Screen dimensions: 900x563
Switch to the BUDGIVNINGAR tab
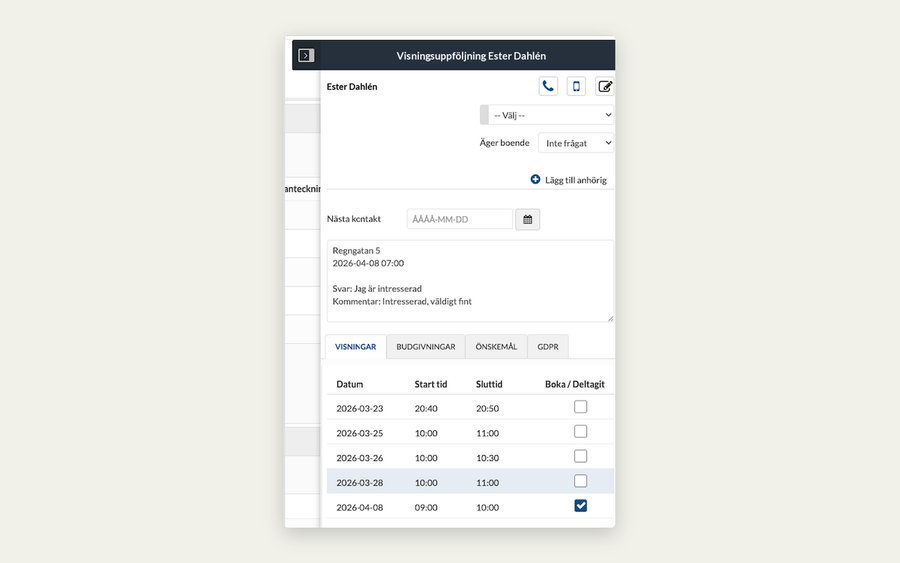(x=426, y=347)
